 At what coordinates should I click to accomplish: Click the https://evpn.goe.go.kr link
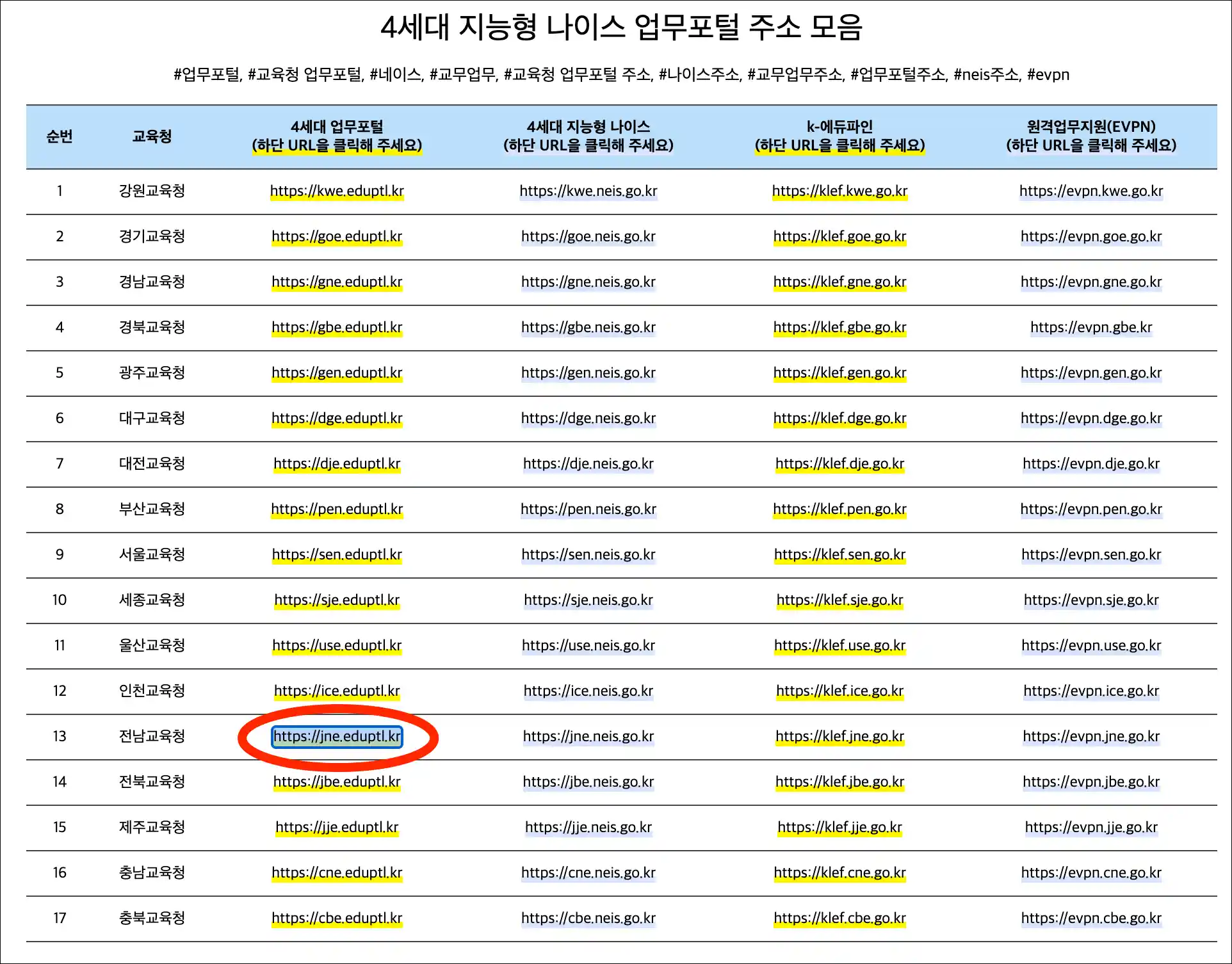[1091, 236]
